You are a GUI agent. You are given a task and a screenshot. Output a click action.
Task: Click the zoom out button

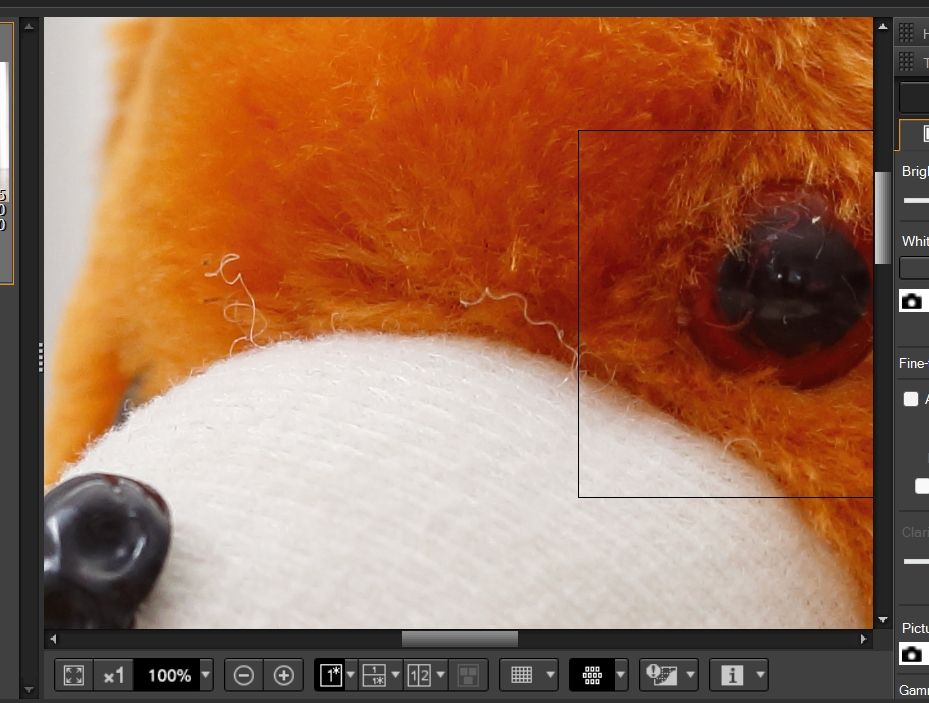click(242, 675)
